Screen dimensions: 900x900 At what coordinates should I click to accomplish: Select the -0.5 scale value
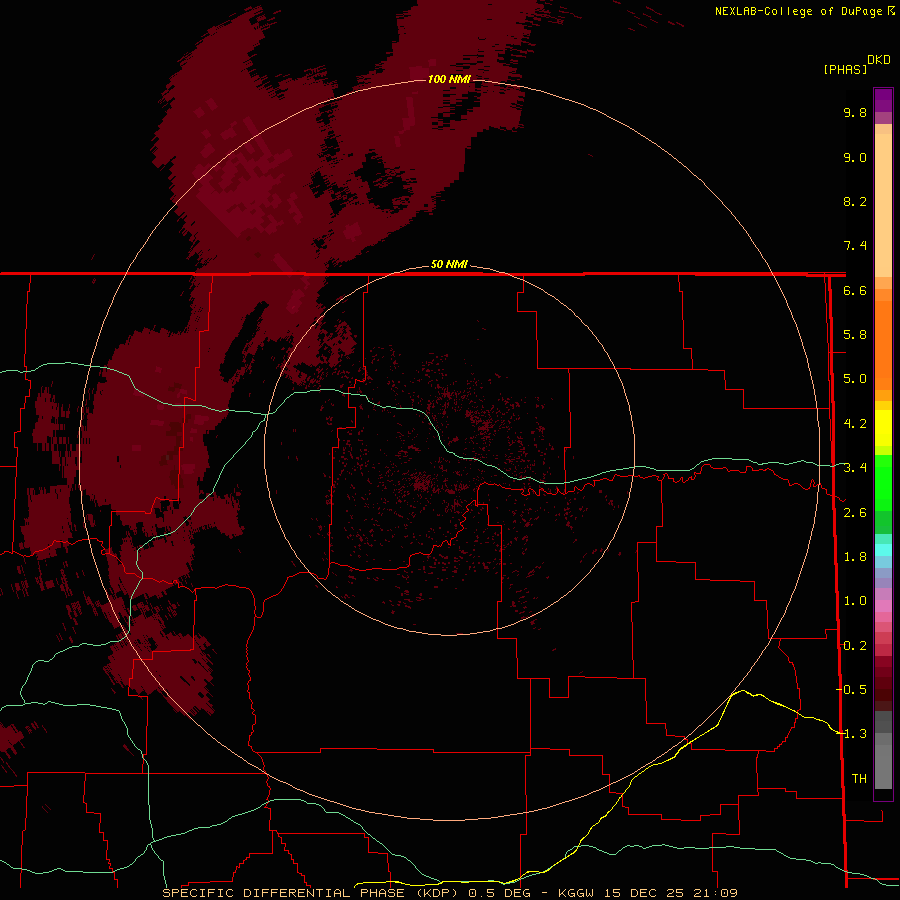[x=851, y=690]
